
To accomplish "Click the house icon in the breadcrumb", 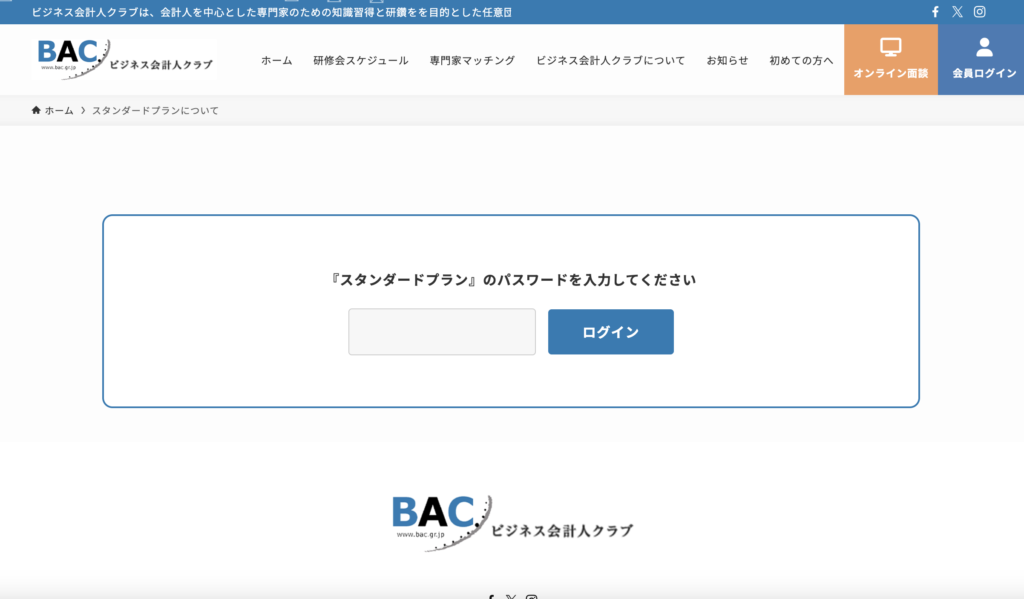I will click(x=36, y=110).
